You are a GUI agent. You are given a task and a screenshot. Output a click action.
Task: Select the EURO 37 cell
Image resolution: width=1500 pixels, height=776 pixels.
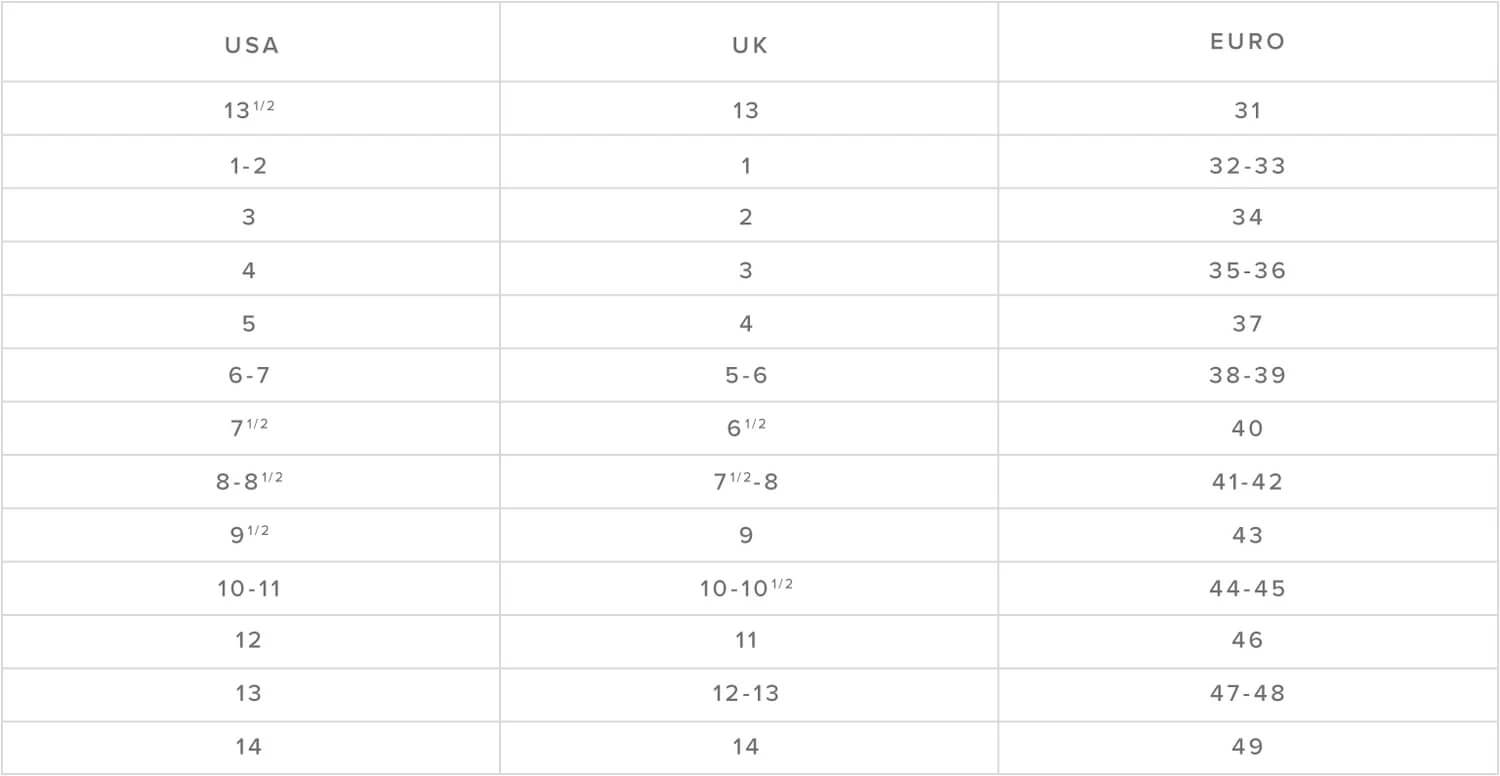click(x=1248, y=324)
